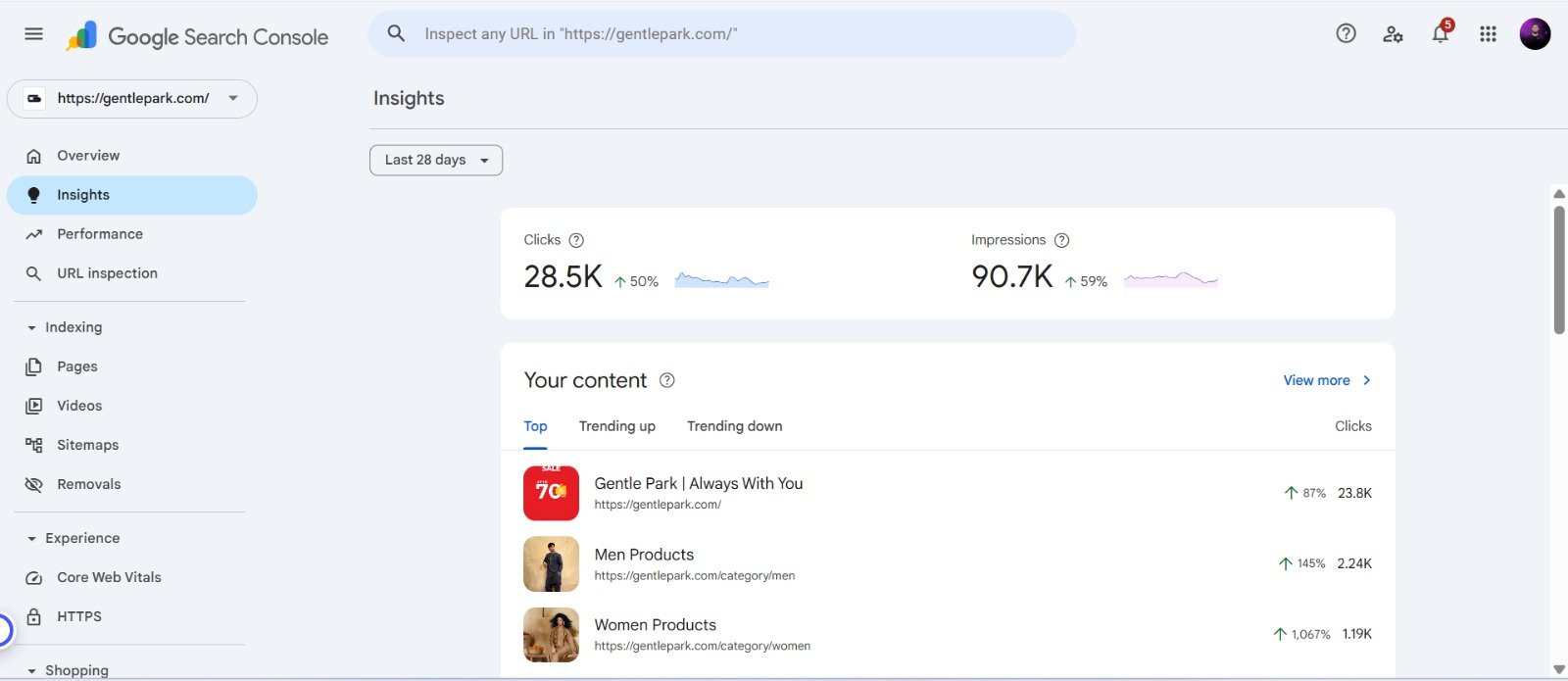Viewport: 1568px width, 681px height.
Task: Select Insights in sidebar
Action: click(132, 195)
